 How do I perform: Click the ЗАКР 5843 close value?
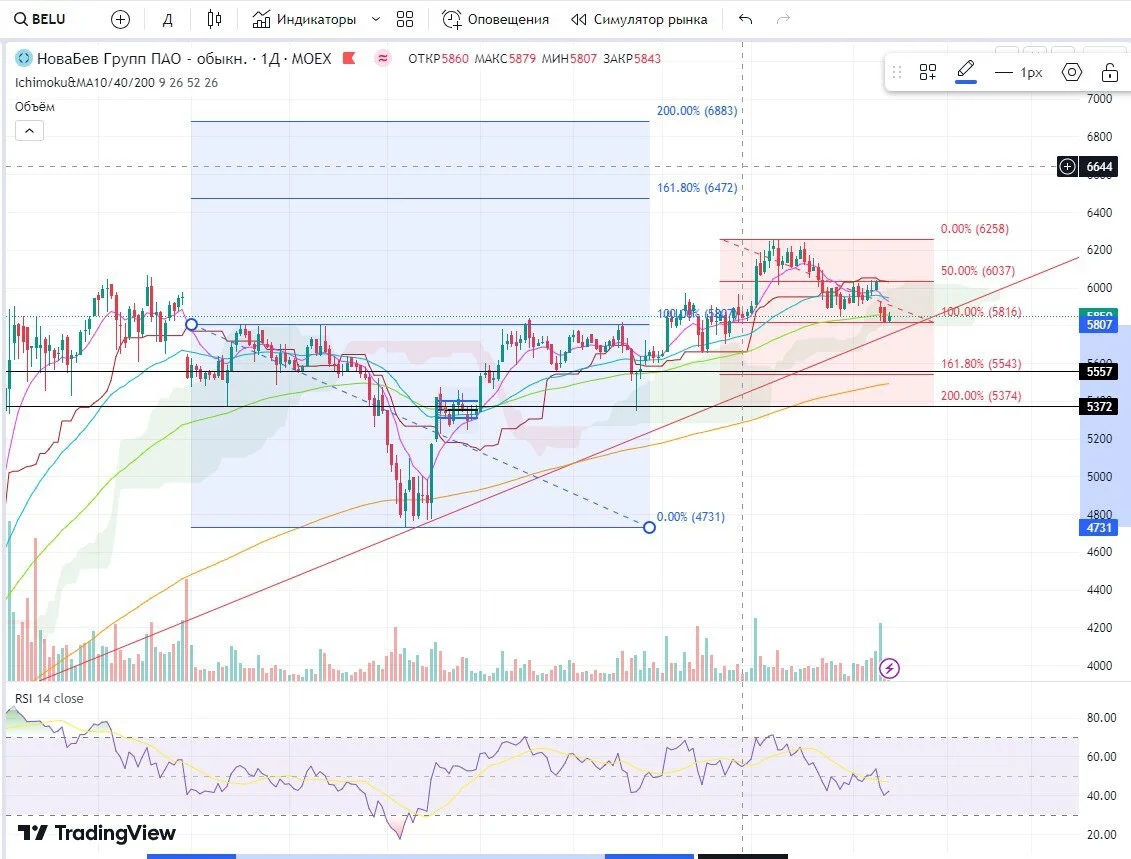point(632,58)
